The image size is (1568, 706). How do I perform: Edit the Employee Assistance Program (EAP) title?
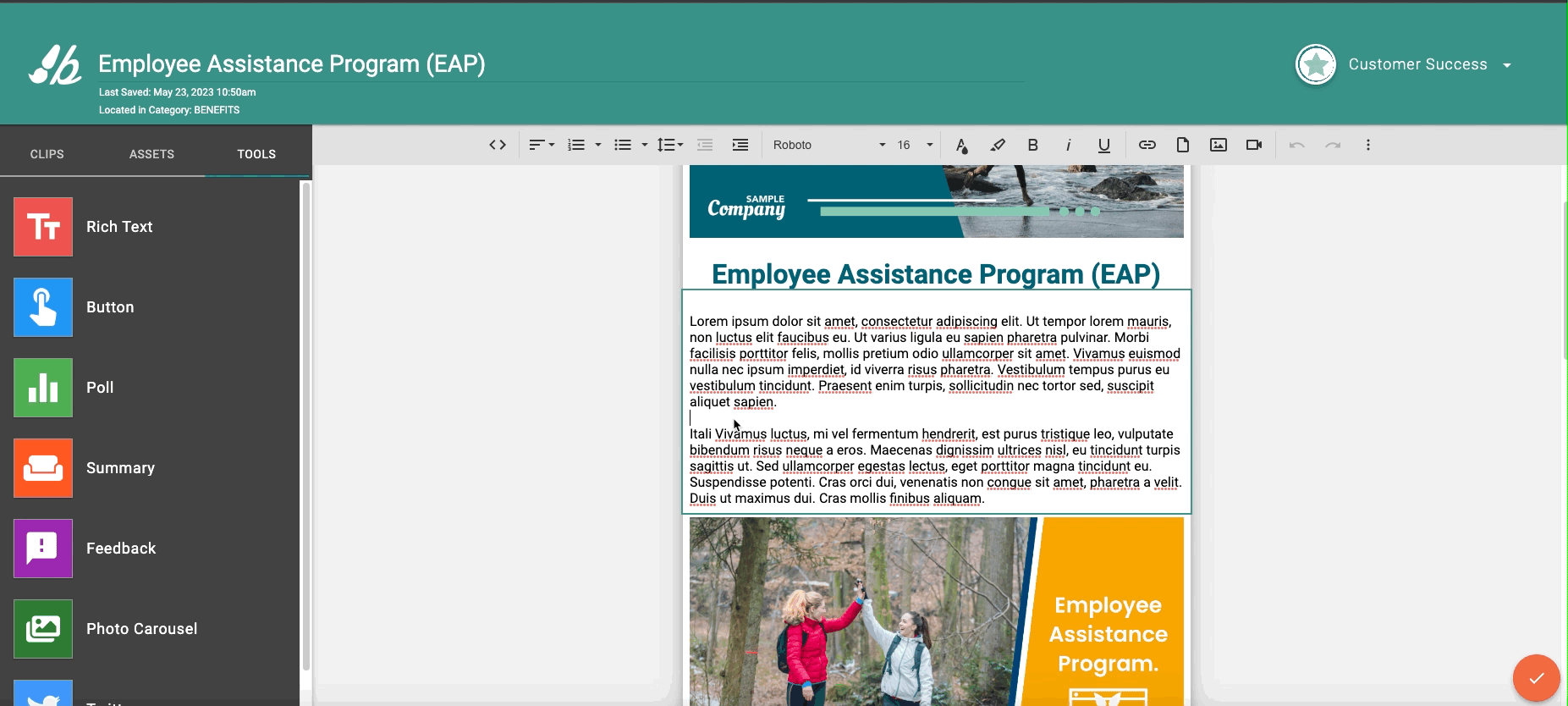pos(292,63)
